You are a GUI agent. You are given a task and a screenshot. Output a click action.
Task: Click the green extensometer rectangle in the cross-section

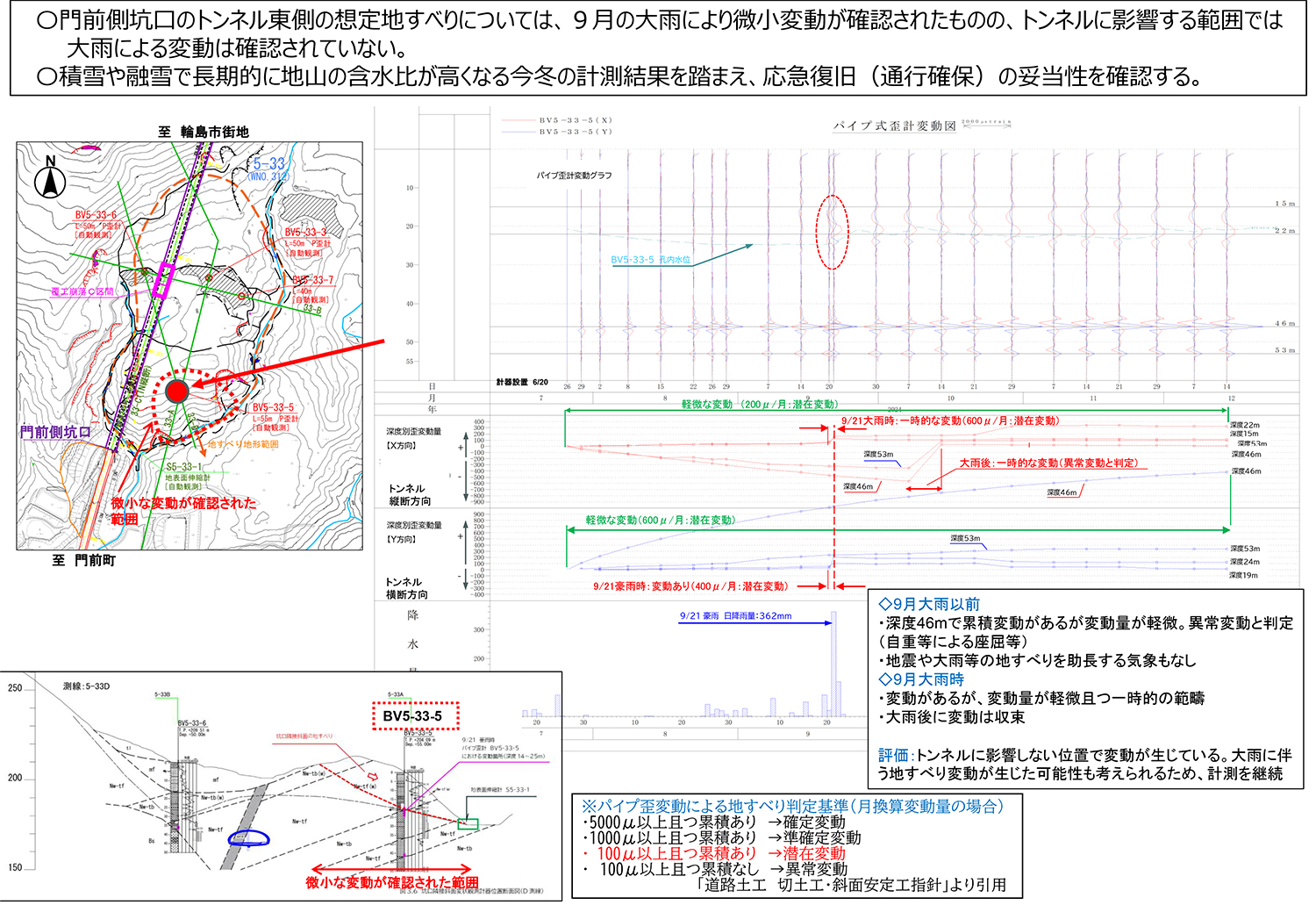(x=468, y=823)
